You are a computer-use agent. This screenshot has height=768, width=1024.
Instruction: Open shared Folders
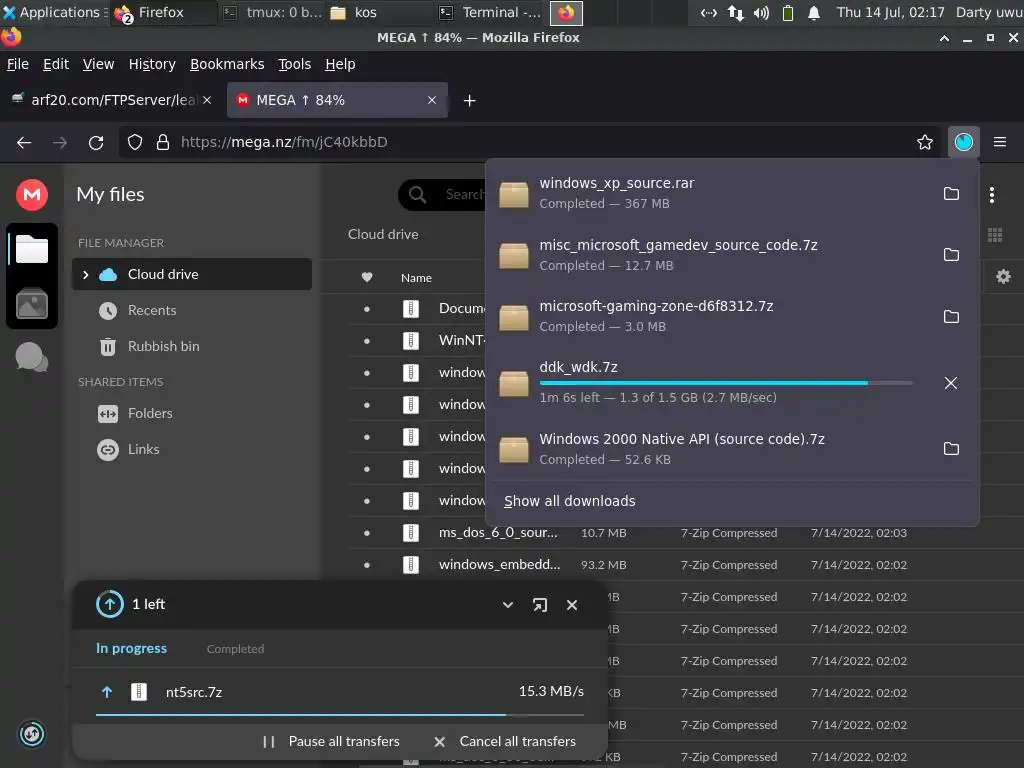click(135, 413)
